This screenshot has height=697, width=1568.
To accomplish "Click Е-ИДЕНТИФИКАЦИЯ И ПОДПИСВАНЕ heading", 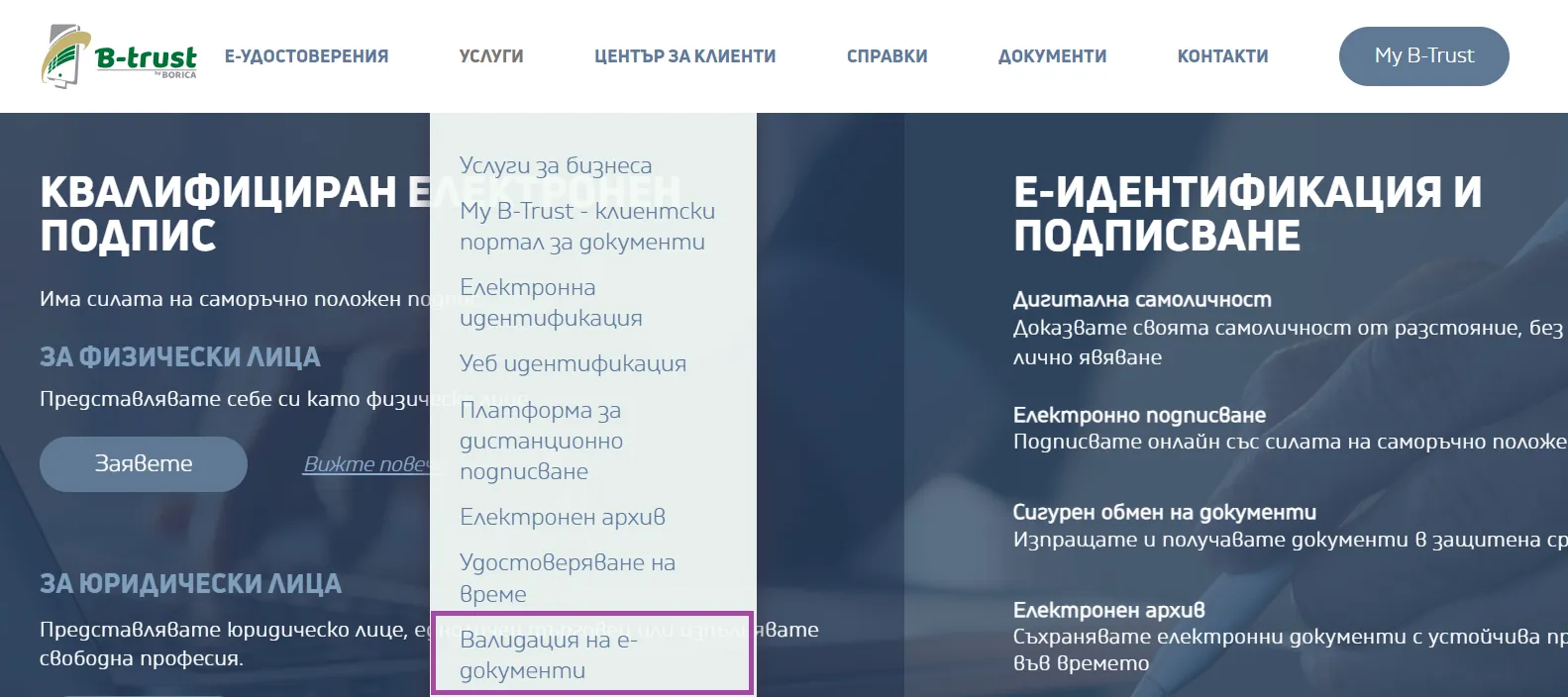I will pos(1247,213).
